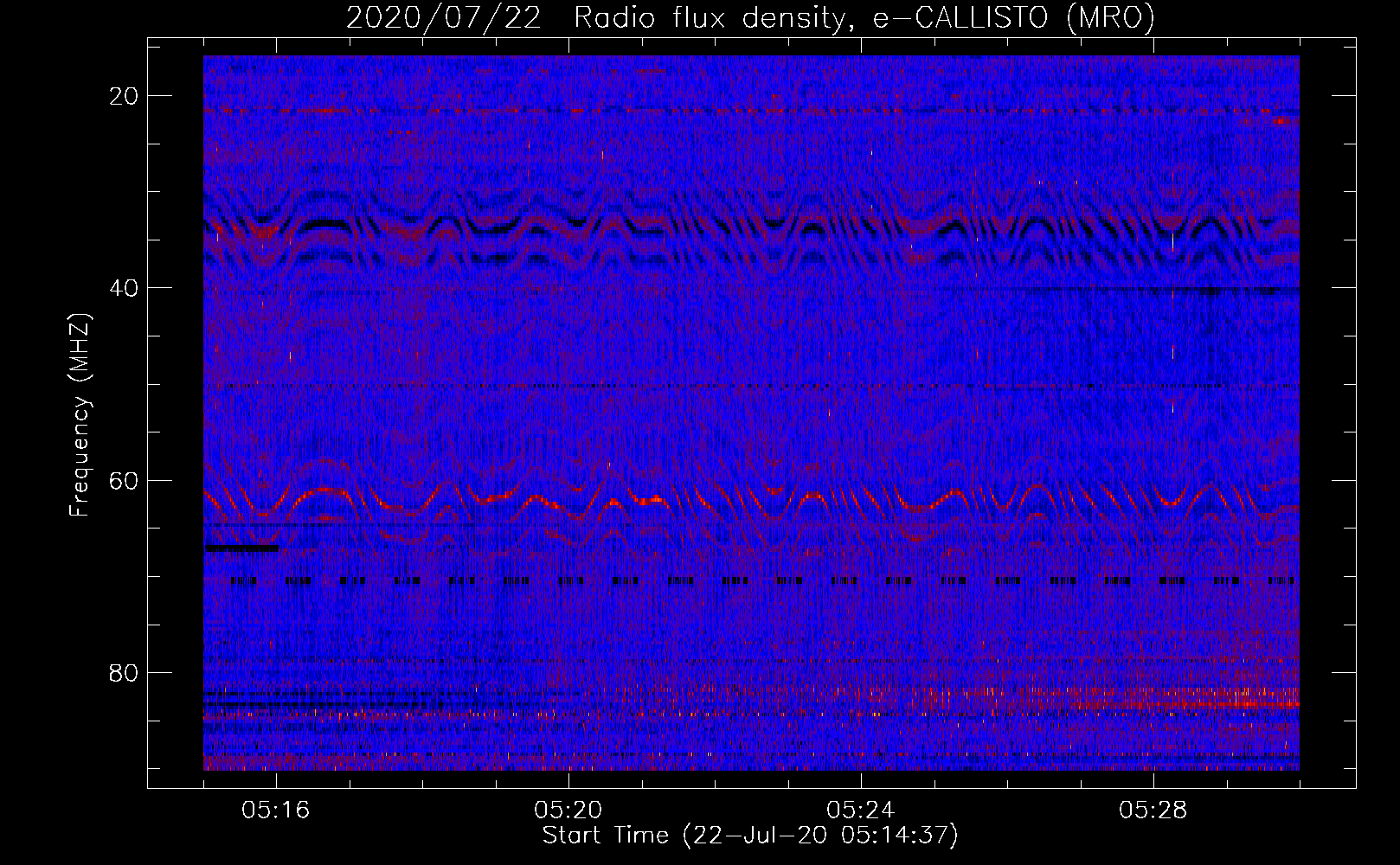Image resolution: width=1400 pixels, height=865 pixels.
Task: Click the time tick label '05:20'
Action: (x=568, y=811)
